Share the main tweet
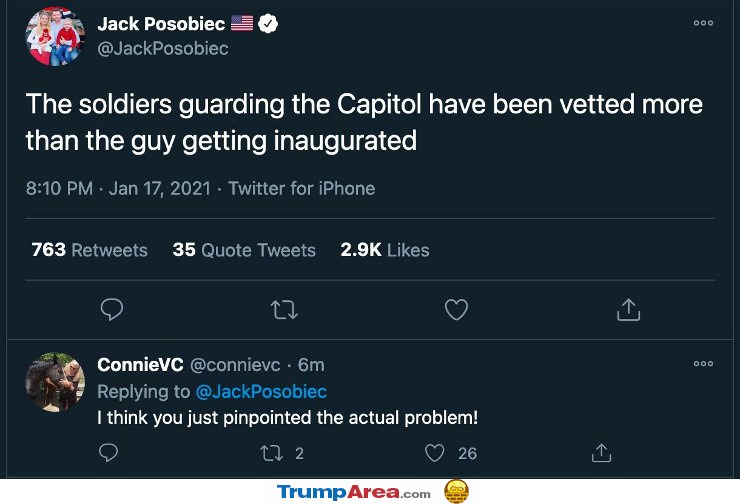The image size is (740, 504). click(x=629, y=310)
